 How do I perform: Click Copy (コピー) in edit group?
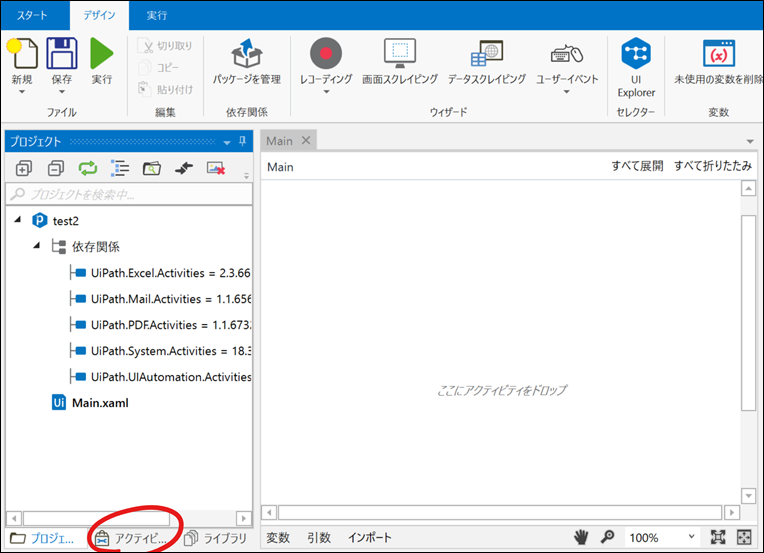[159, 67]
